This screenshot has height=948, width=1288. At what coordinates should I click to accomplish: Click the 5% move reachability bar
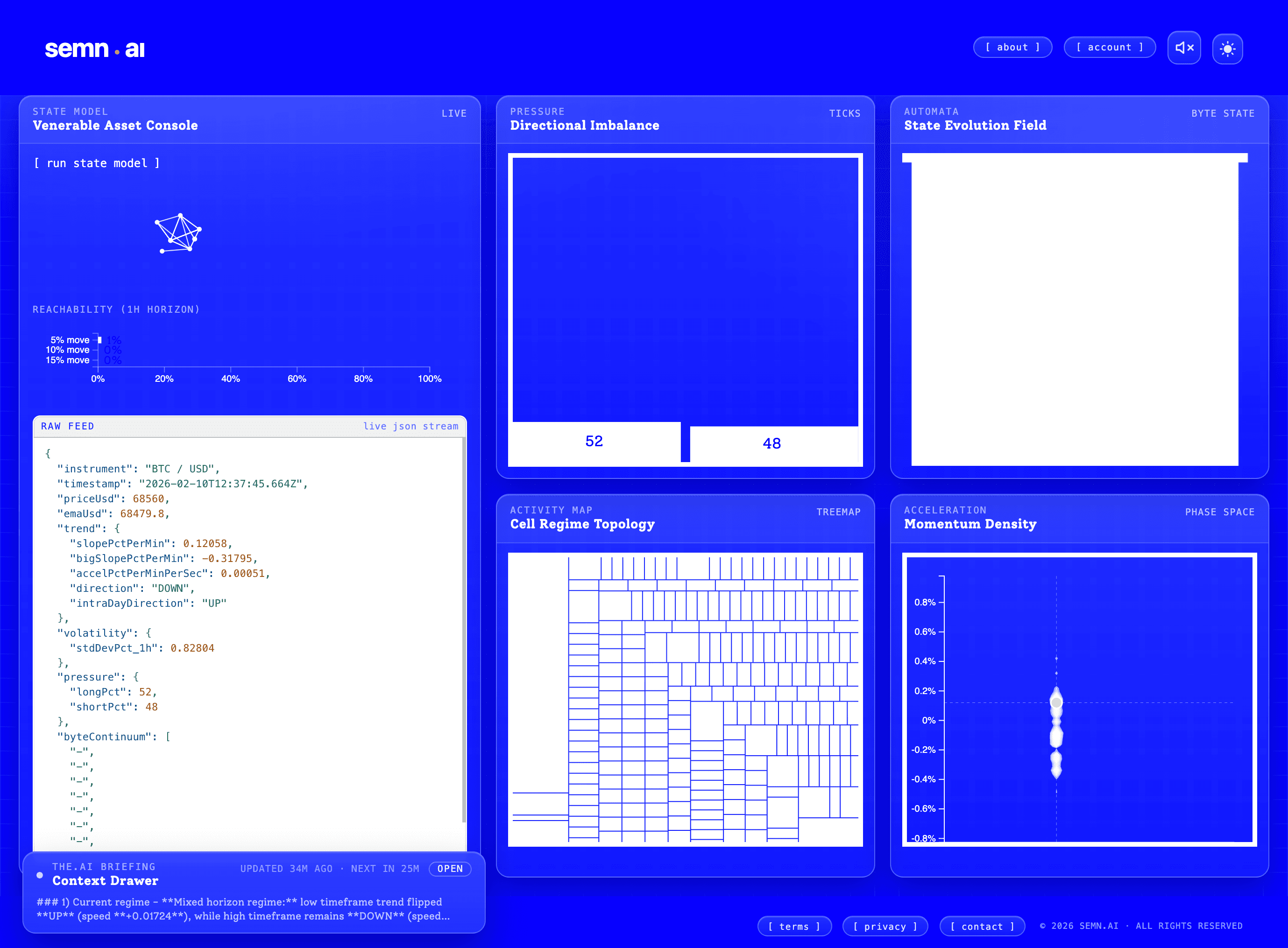(x=99, y=340)
